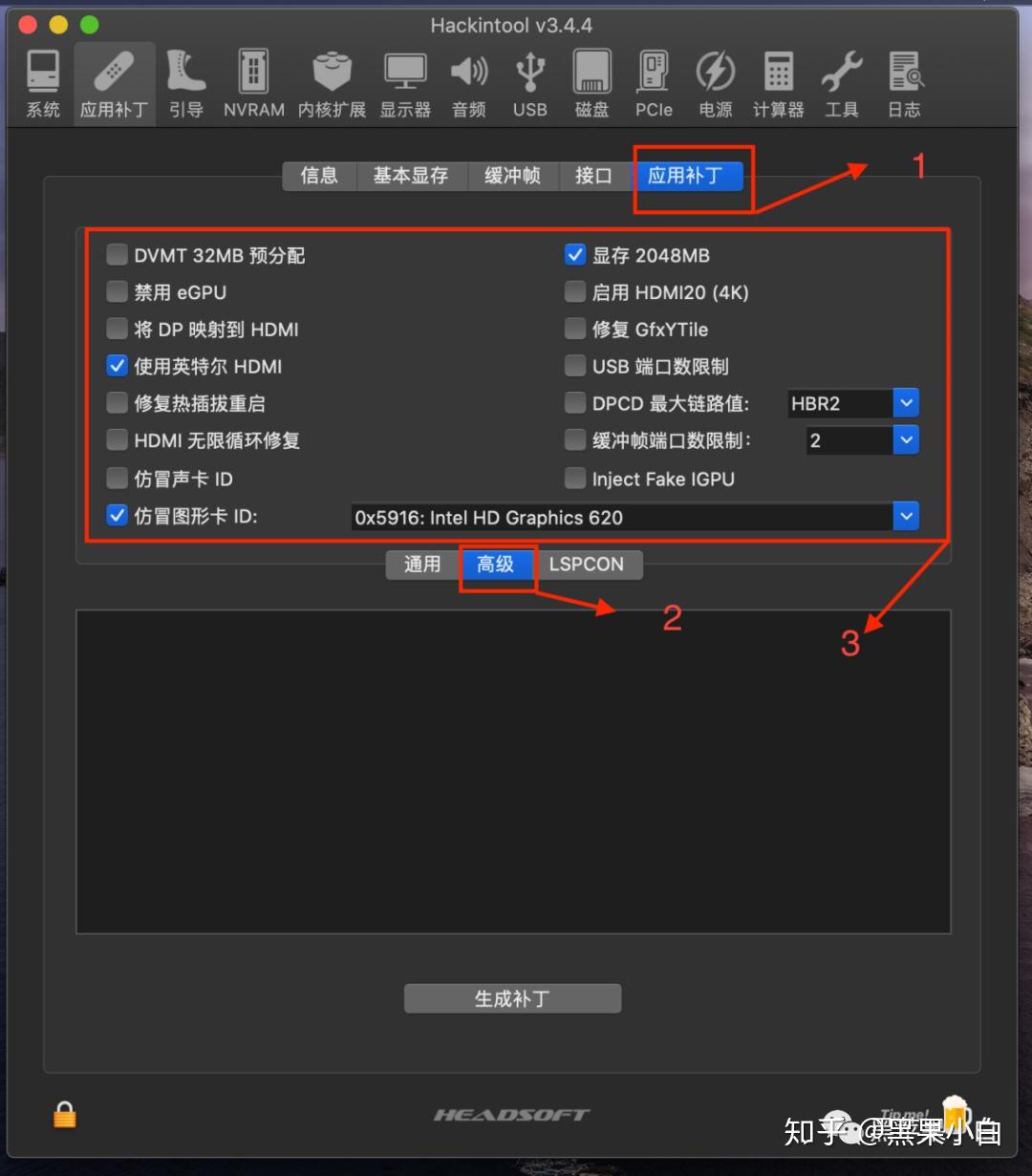Open the 音频 audio toolbar icon
Viewport: 1032px width, 1176px height.
point(469,84)
